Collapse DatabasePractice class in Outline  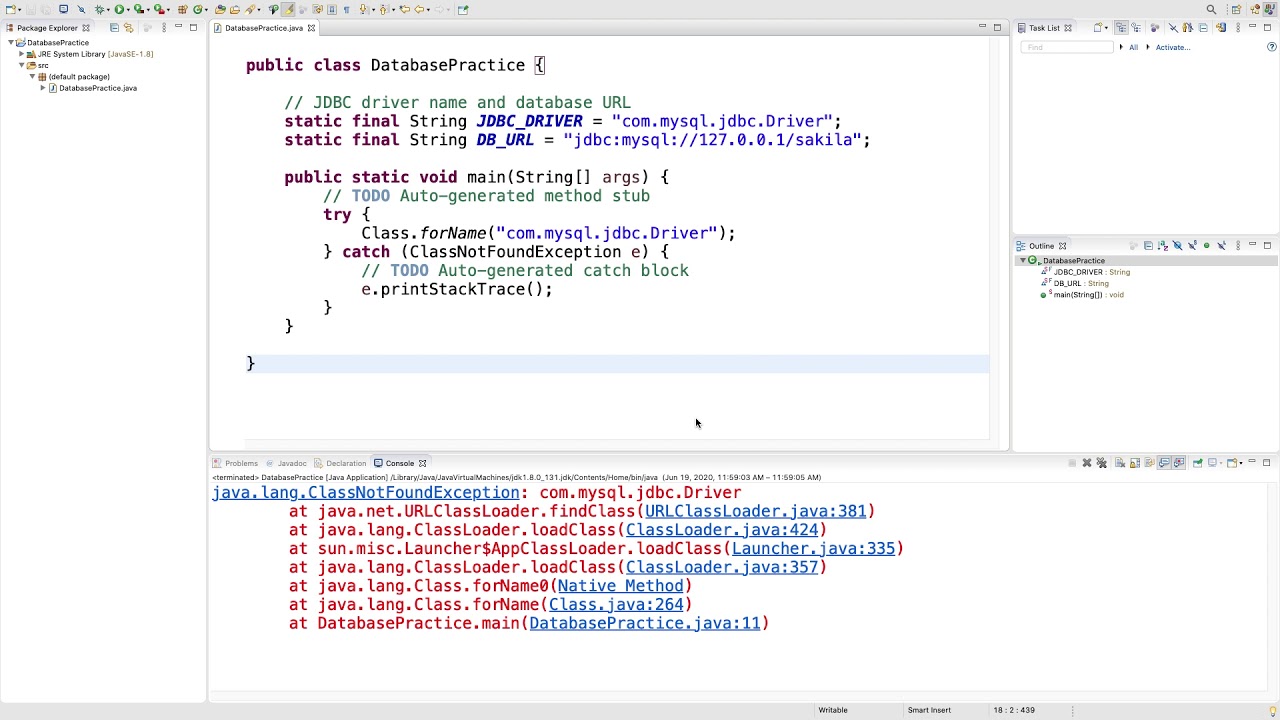[1023, 260]
